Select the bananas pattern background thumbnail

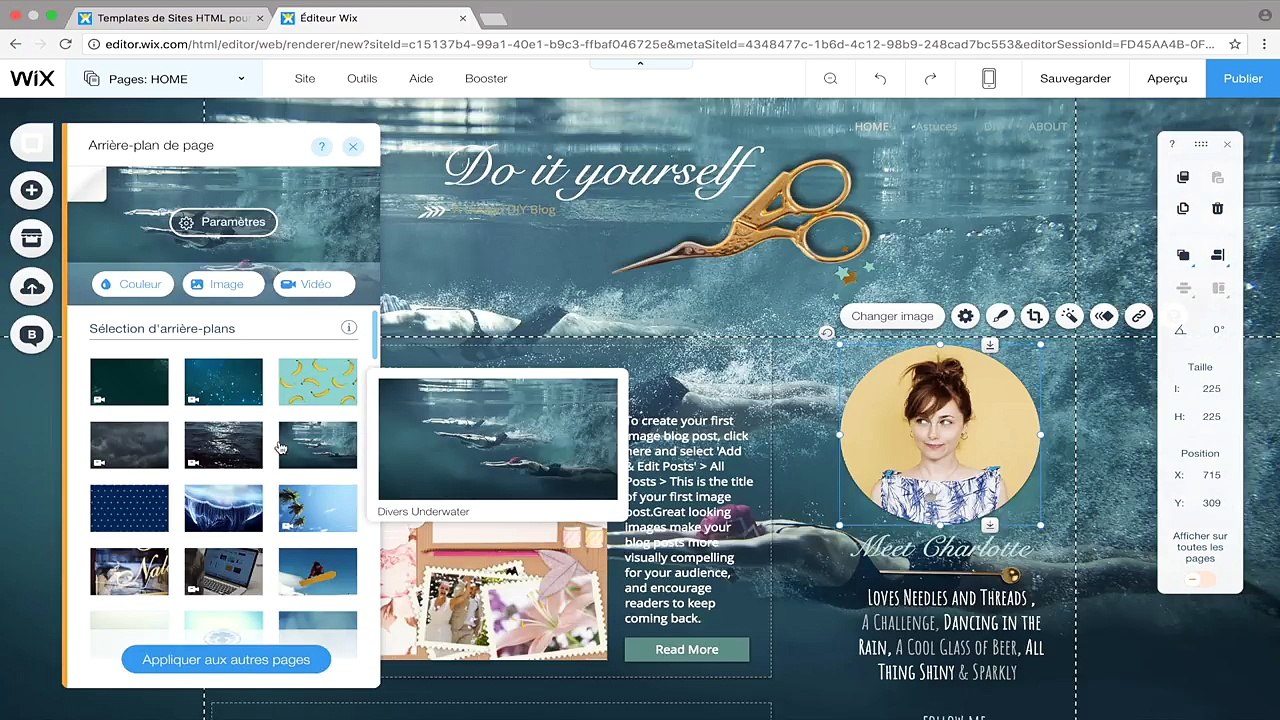[x=317, y=382]
